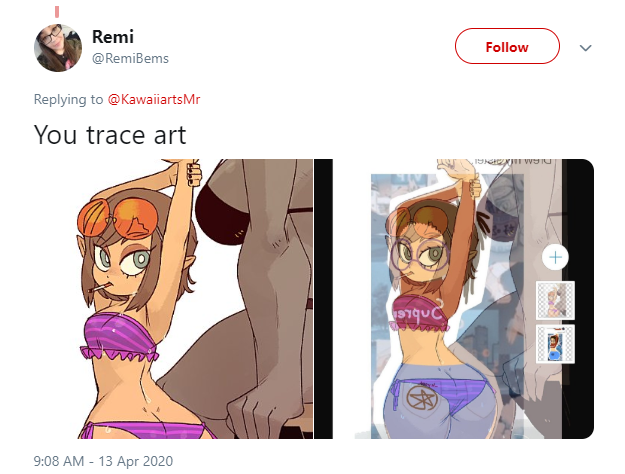Open Remi's profile avatar picture
Viewport: 625px width, 474px height.
[58, 48]
